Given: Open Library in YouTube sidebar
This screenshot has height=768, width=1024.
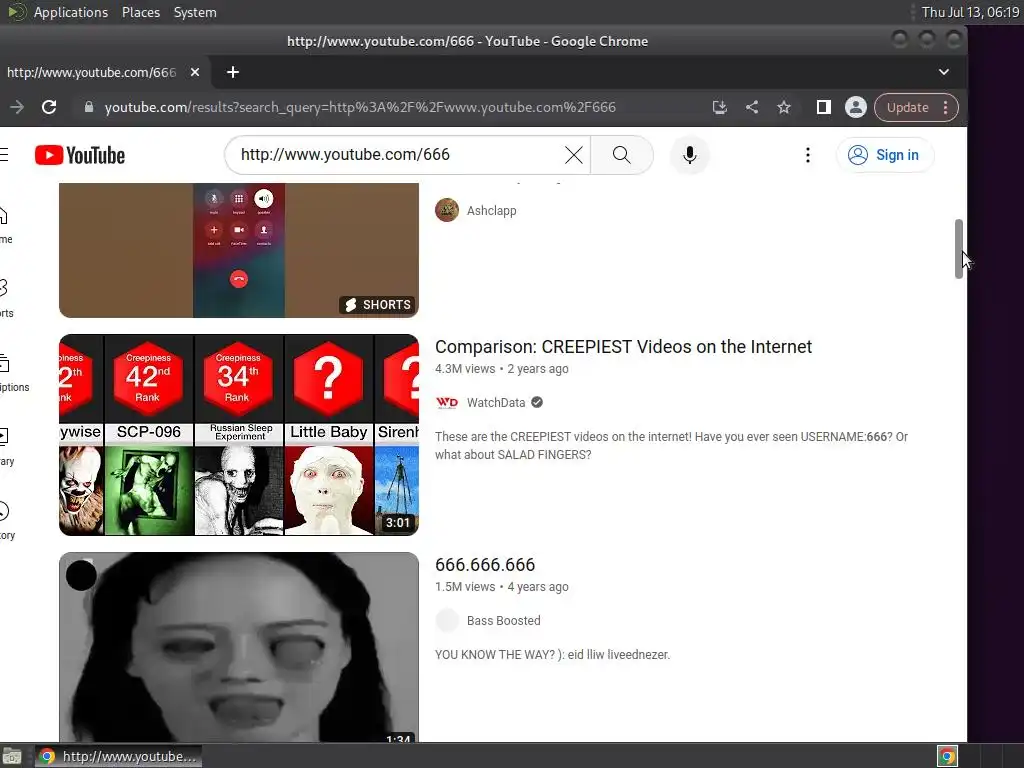Looking at the screenshot, I should coord(5,447).
